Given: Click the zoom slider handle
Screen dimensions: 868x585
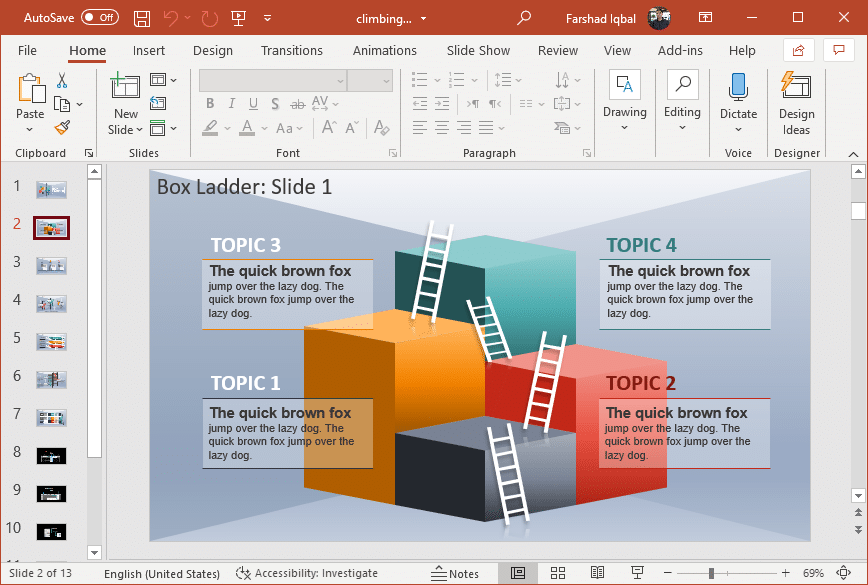Looking at the screenshot, I should pos(711,573).
